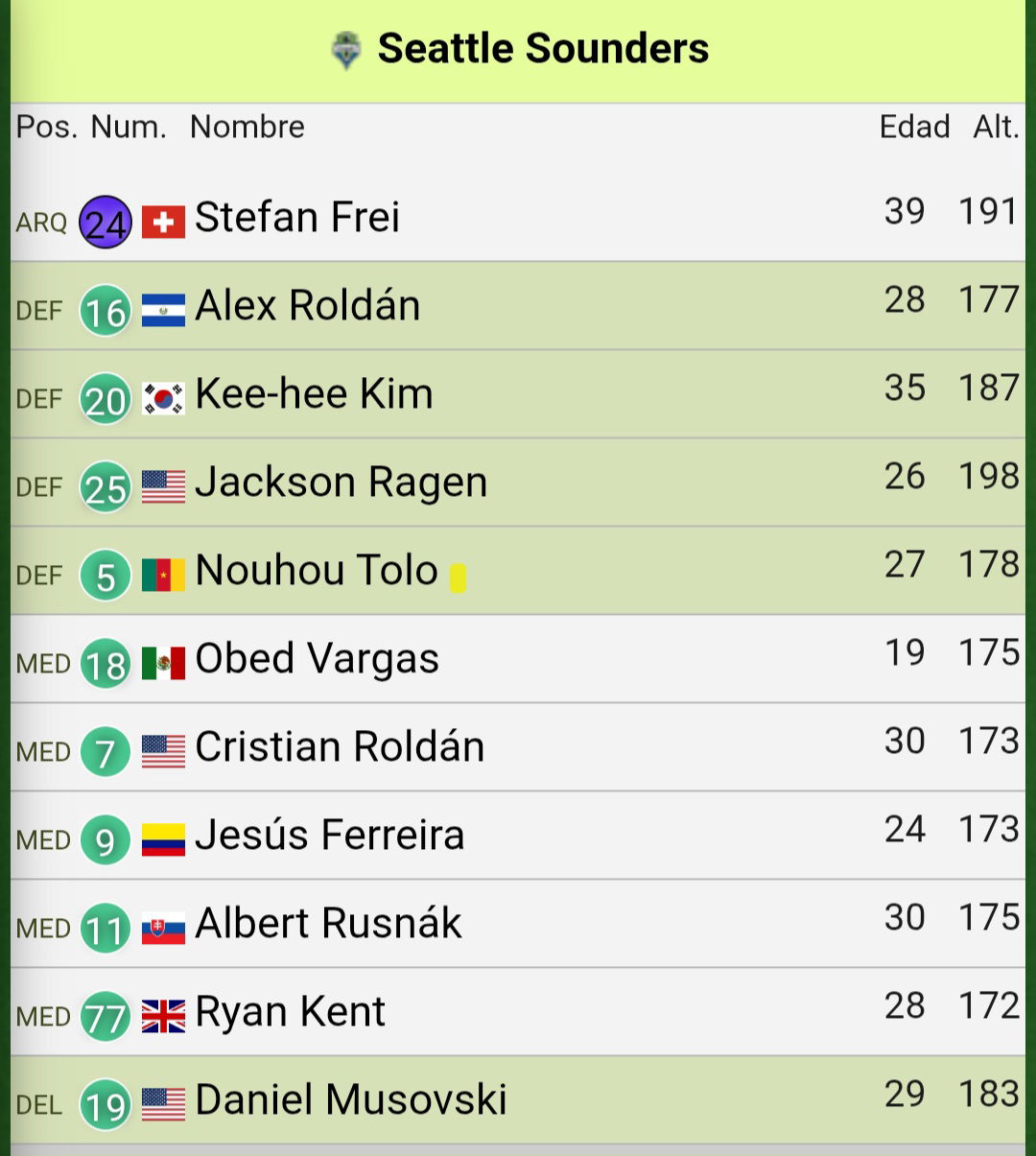Select the El Salvador flag next to Alex Roldán

[x=163, y=311]
